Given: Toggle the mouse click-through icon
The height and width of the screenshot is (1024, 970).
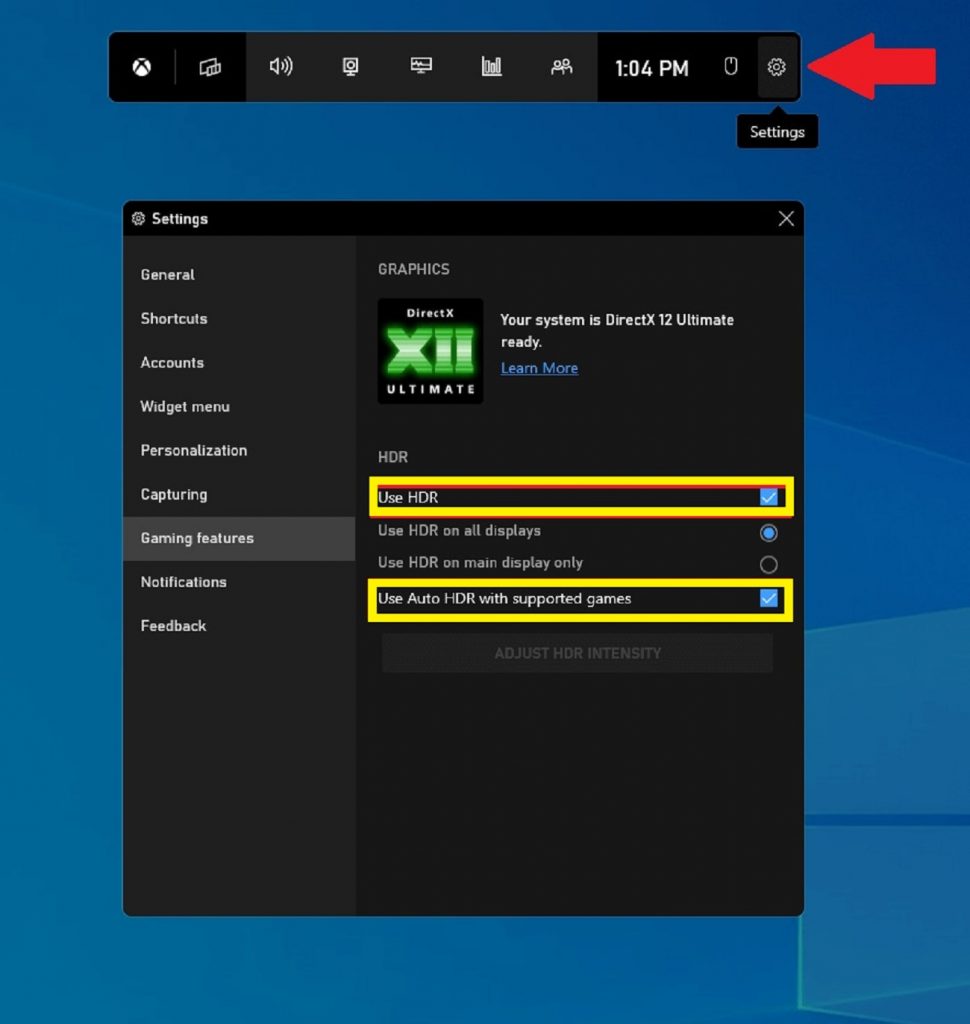Looking at the screenshot, I should [x=731, y=67].
